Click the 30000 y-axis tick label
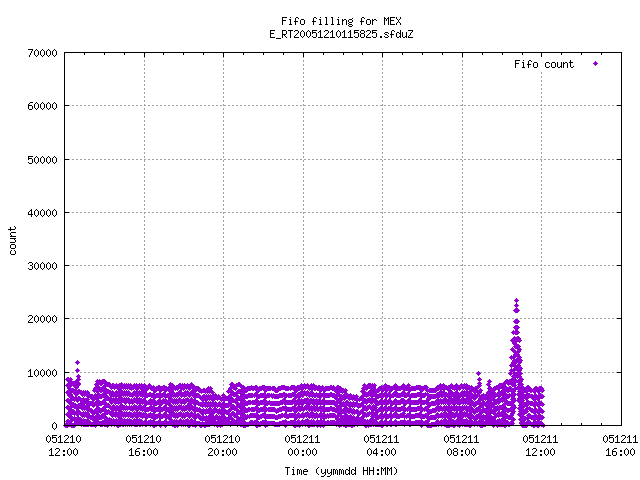This screenshot has width=640, height=480. [42, 266]
